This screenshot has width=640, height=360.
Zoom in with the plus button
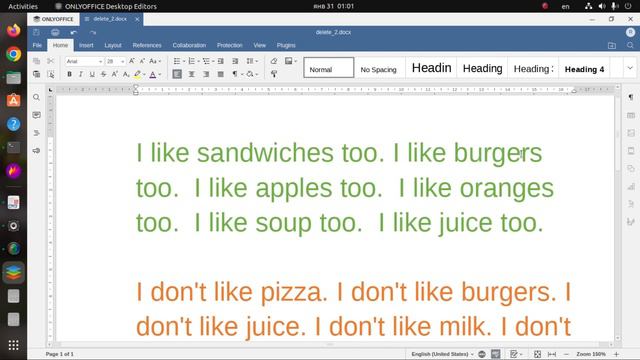[616, 354]
